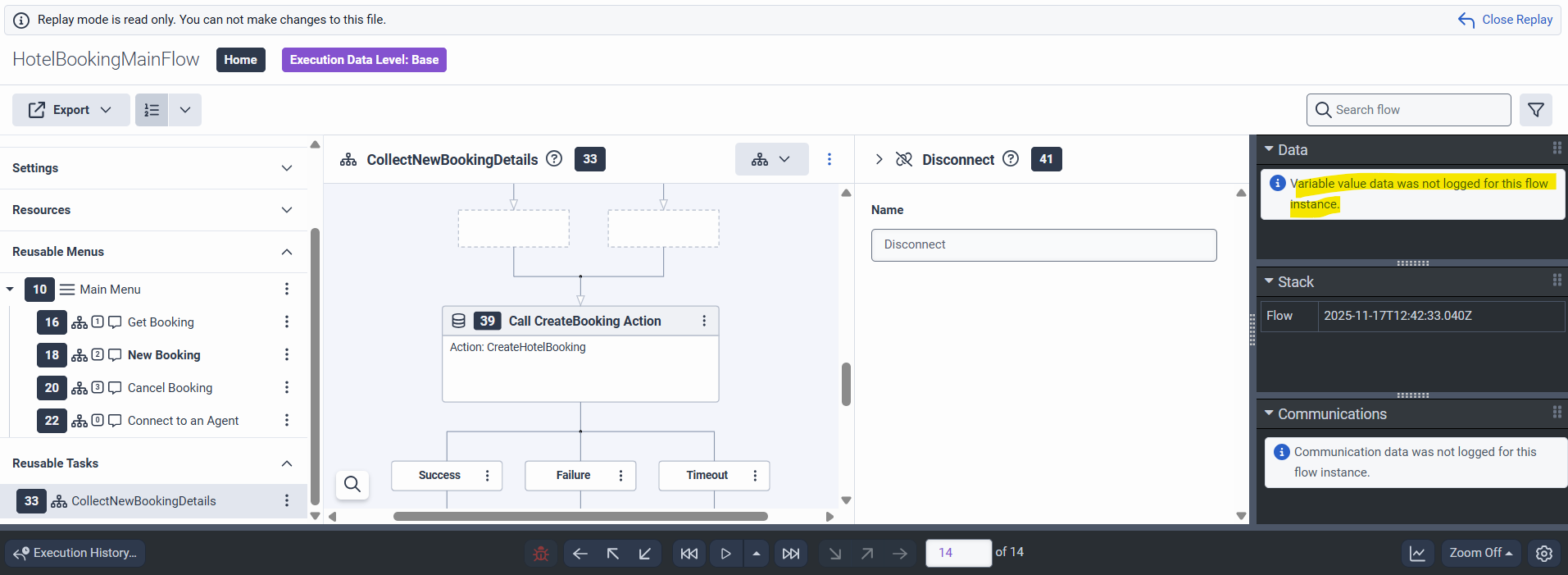The width and height of the screenshot is (1568, 575).
Task: Open Failure output options
Action: point(621,476)
